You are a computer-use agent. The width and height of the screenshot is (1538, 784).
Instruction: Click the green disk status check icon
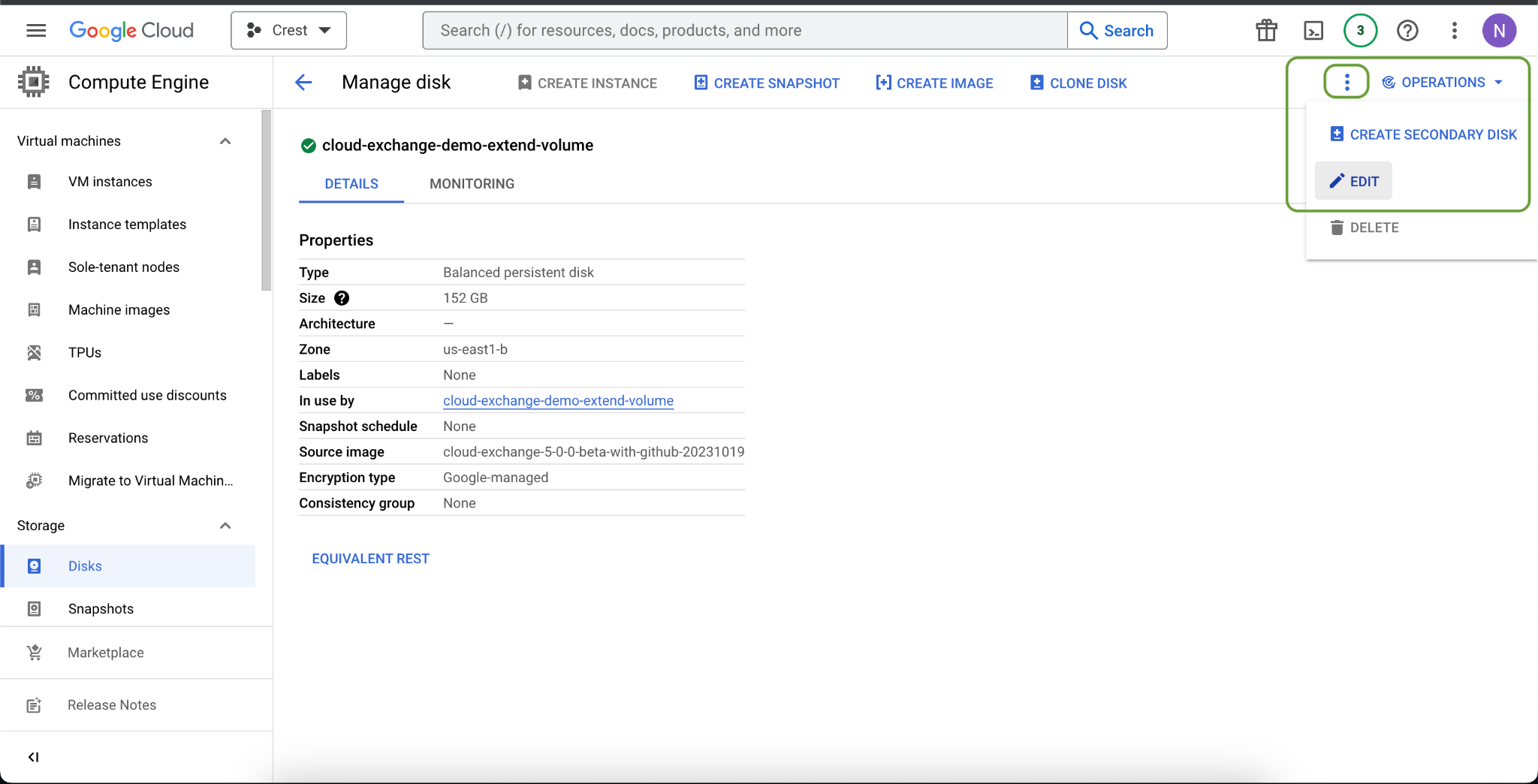click(308, 146)
